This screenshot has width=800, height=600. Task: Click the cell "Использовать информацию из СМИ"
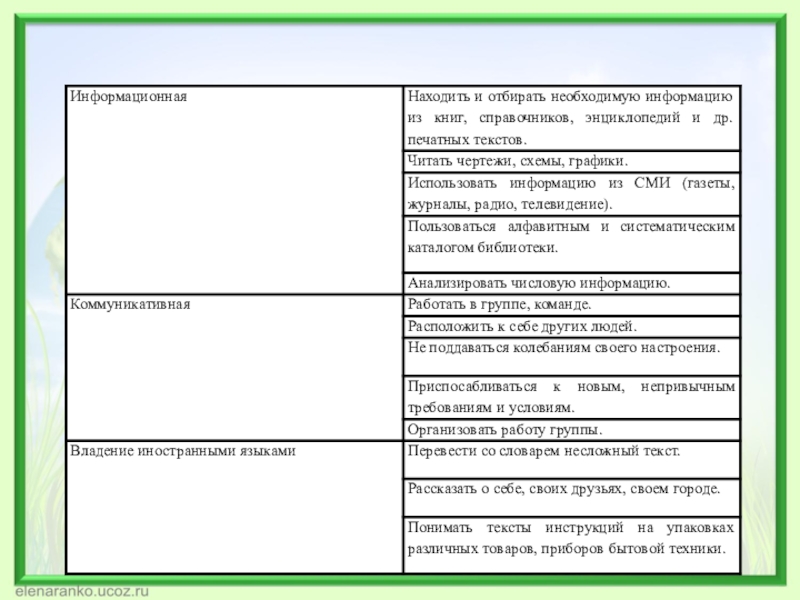point(571,194)
